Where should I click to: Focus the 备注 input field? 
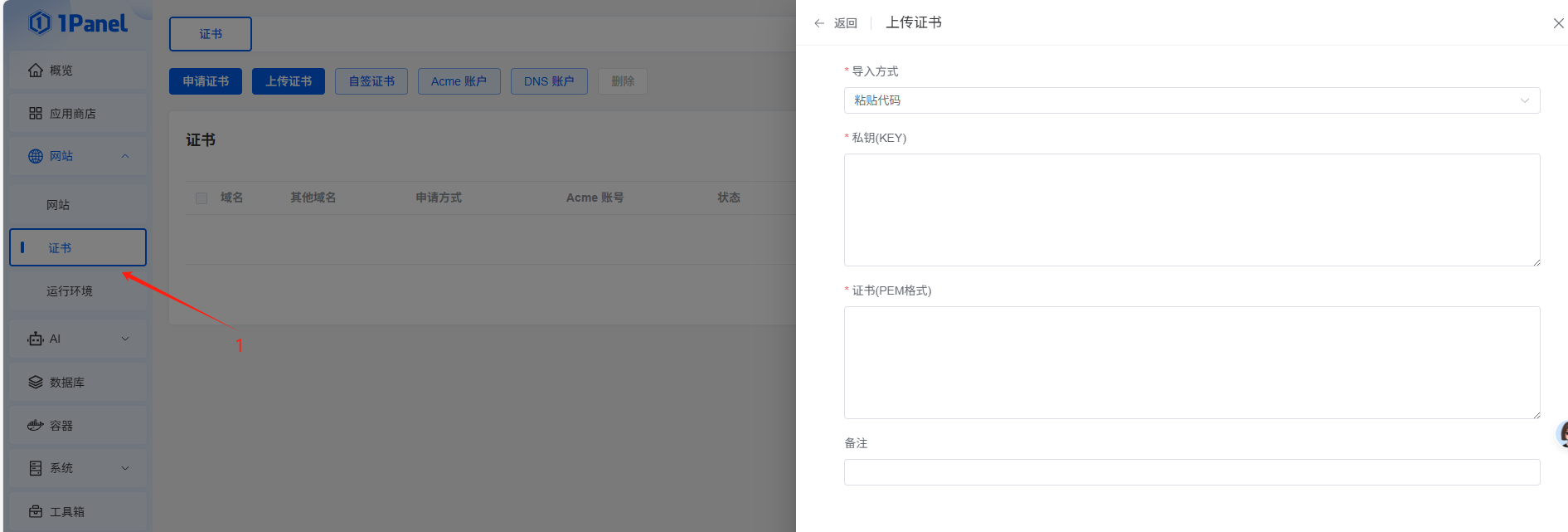(1192, 472)
